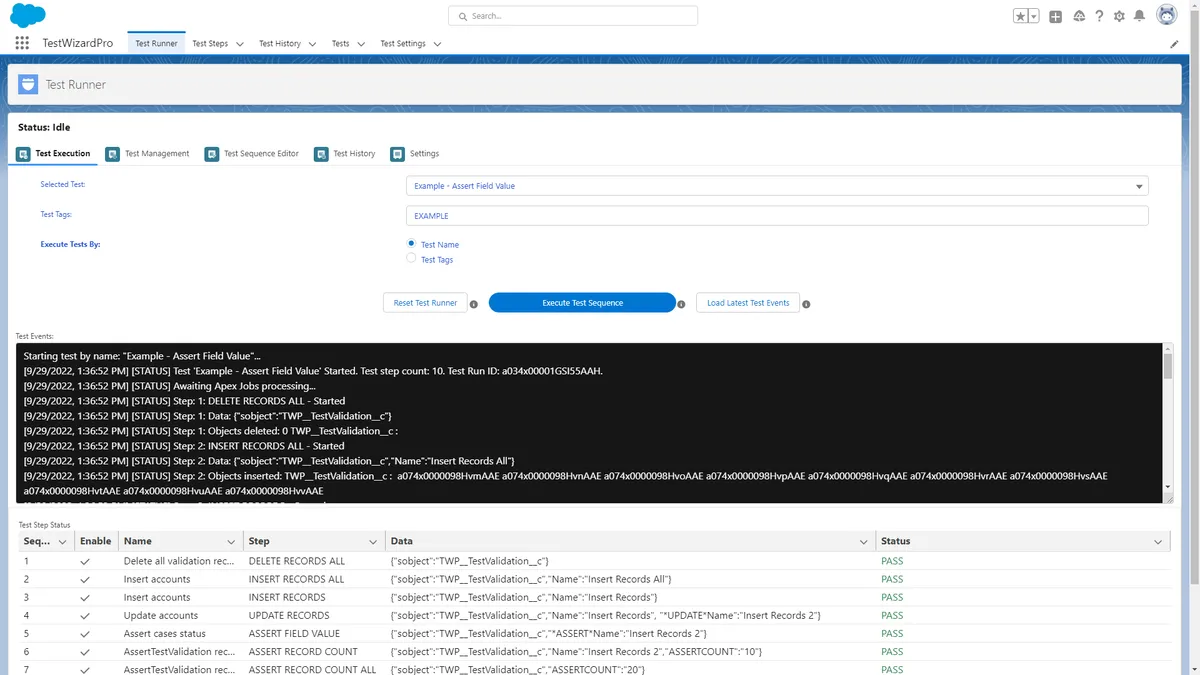This screenshot has width=1200, height=675.
Task: Select the 'ASSERT FIELD VALUE' step cell
Action: [x=314, y=634]
